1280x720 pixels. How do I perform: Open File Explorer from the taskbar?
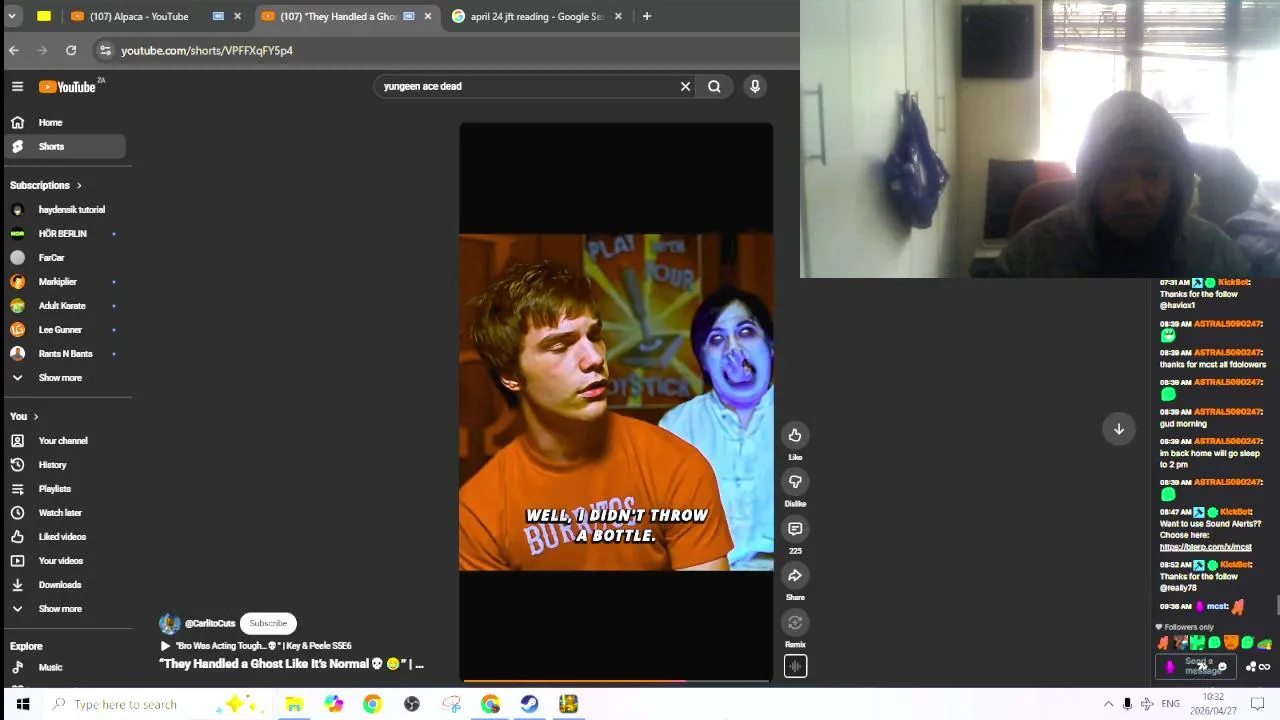[294, 704]
